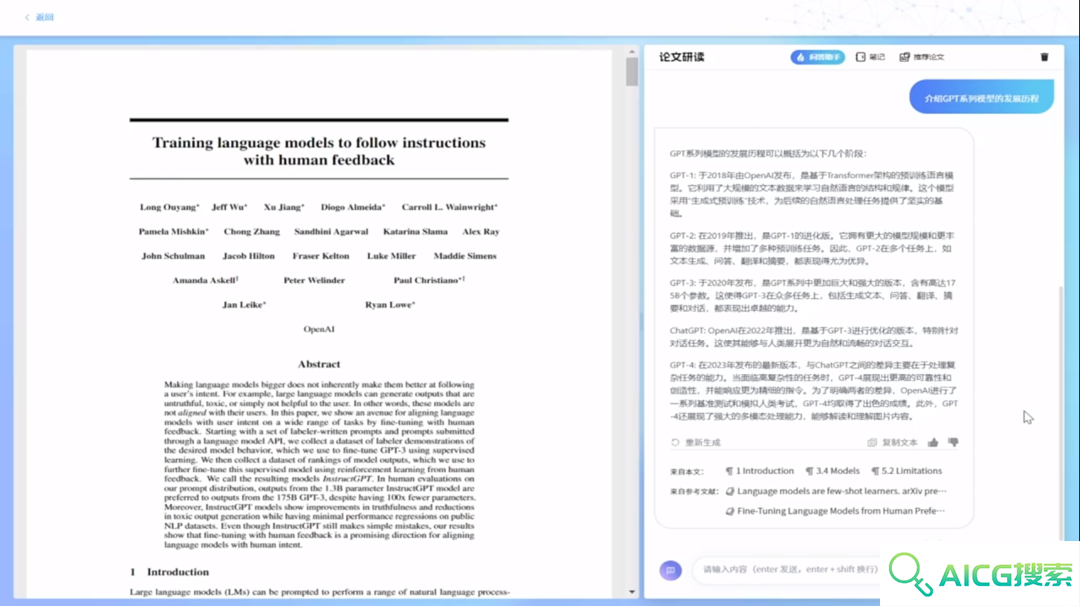Click the PDF scrollbar down arrow
Viewport: 1080px width, 606px height.
pos(632,592)
